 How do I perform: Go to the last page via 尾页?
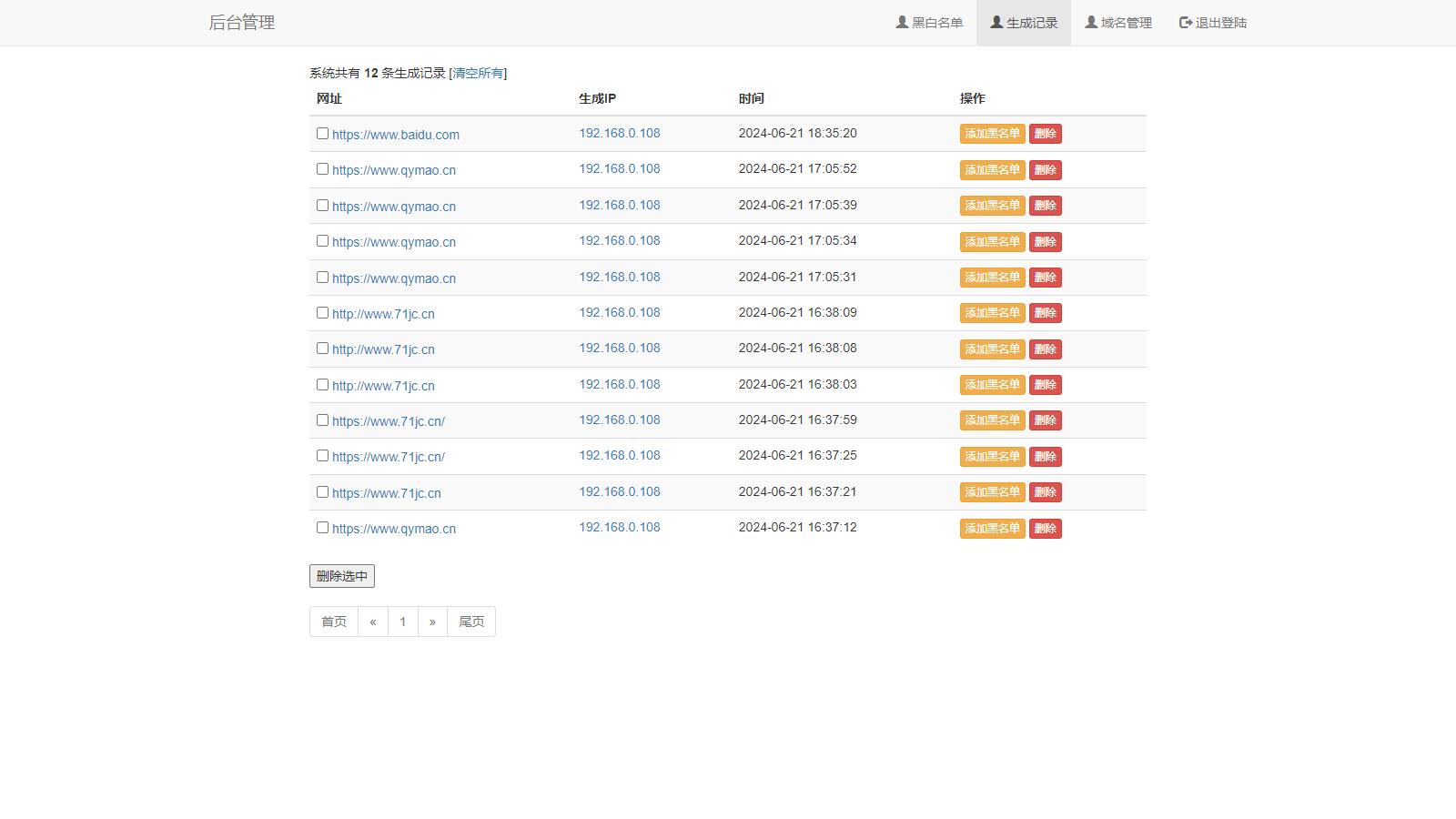coord(470,622)
